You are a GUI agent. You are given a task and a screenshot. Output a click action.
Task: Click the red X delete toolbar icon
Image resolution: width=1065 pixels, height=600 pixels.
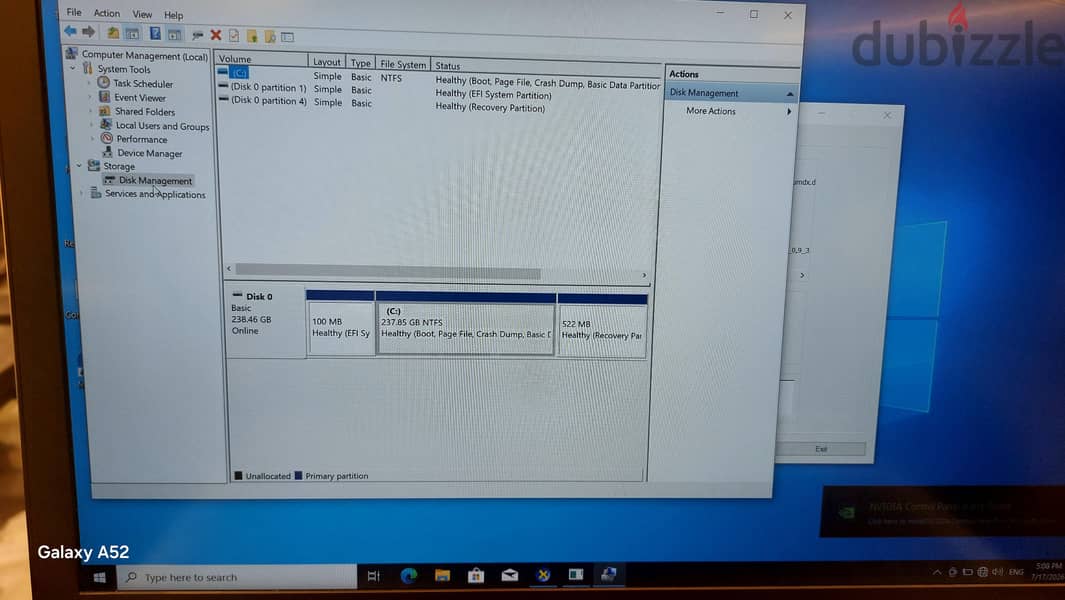216,35
